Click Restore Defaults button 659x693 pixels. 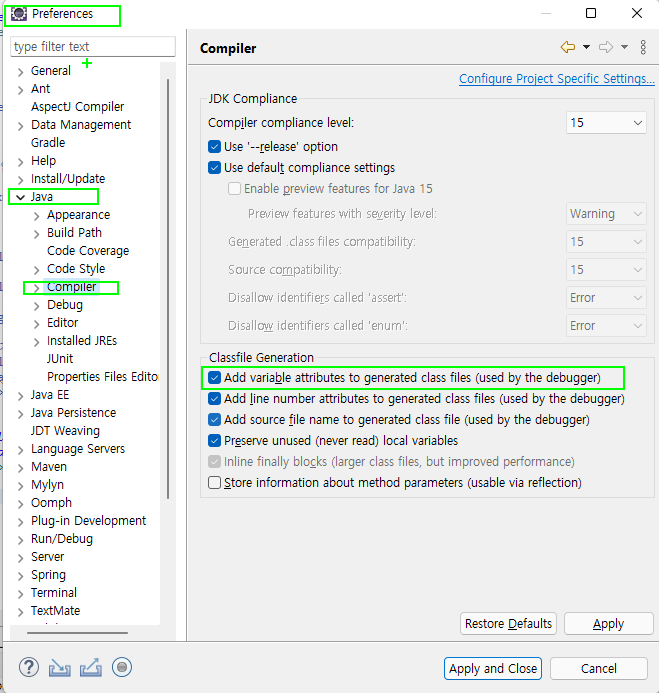[x=508, y=624]
